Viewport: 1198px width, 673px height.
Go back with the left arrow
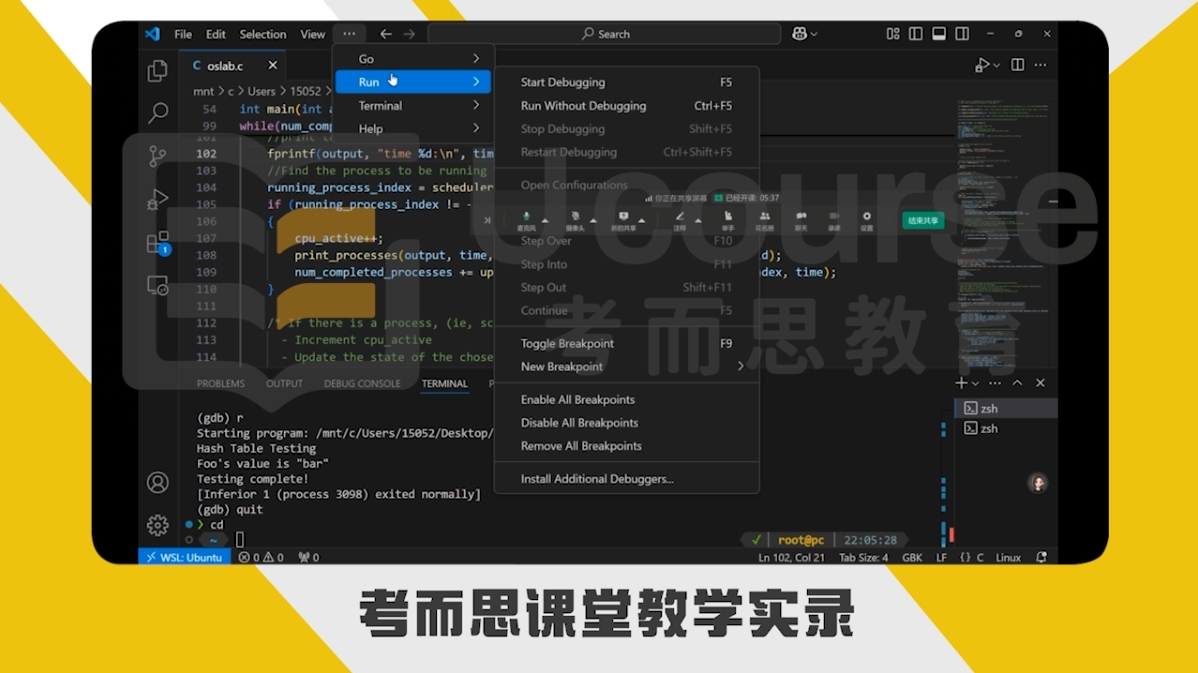point(386,34)
